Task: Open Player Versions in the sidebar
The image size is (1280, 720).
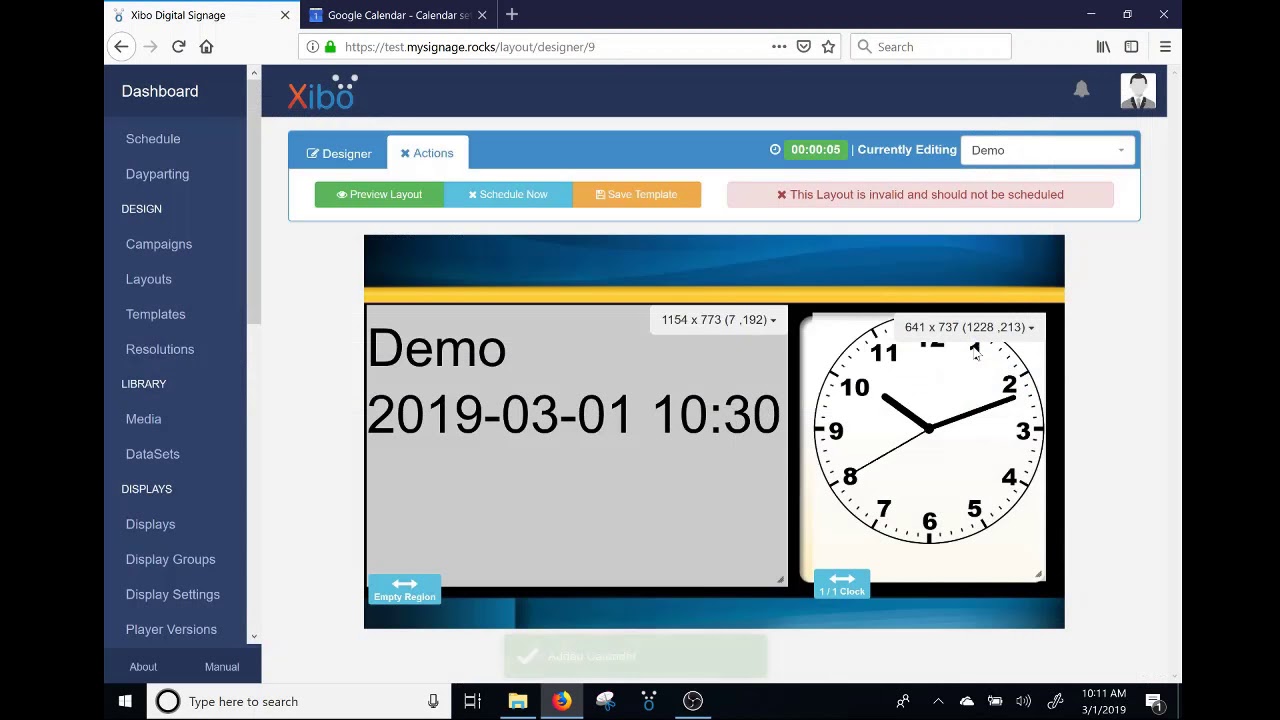Action: tap(171, 629)
